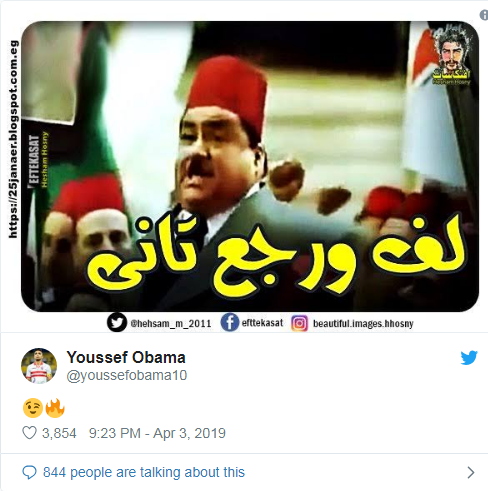Open the Youssef Obama display name
Image resolution: width=488 pixels, height=491 pixels.
click(x=126, y=357)
